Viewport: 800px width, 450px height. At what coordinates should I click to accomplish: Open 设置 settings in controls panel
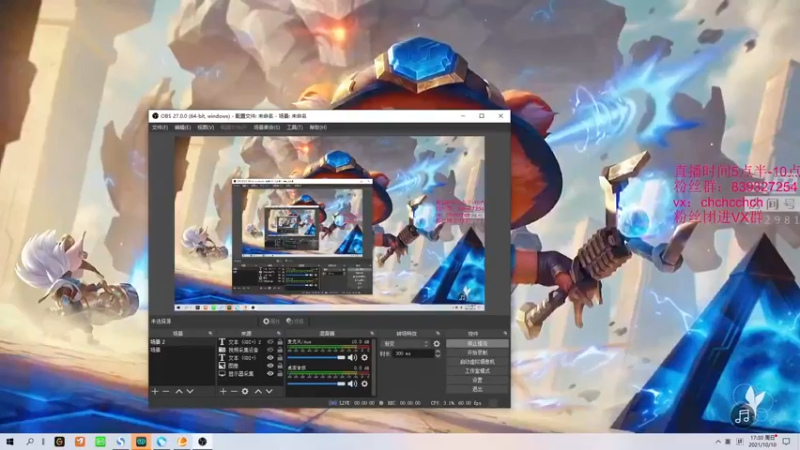[477, 380]
